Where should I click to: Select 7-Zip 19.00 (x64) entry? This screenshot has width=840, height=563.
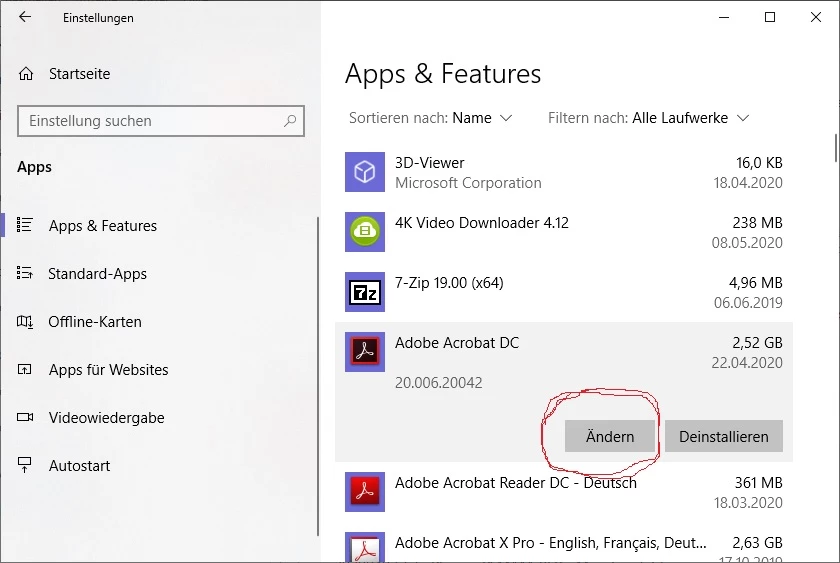tap(449, 283)
